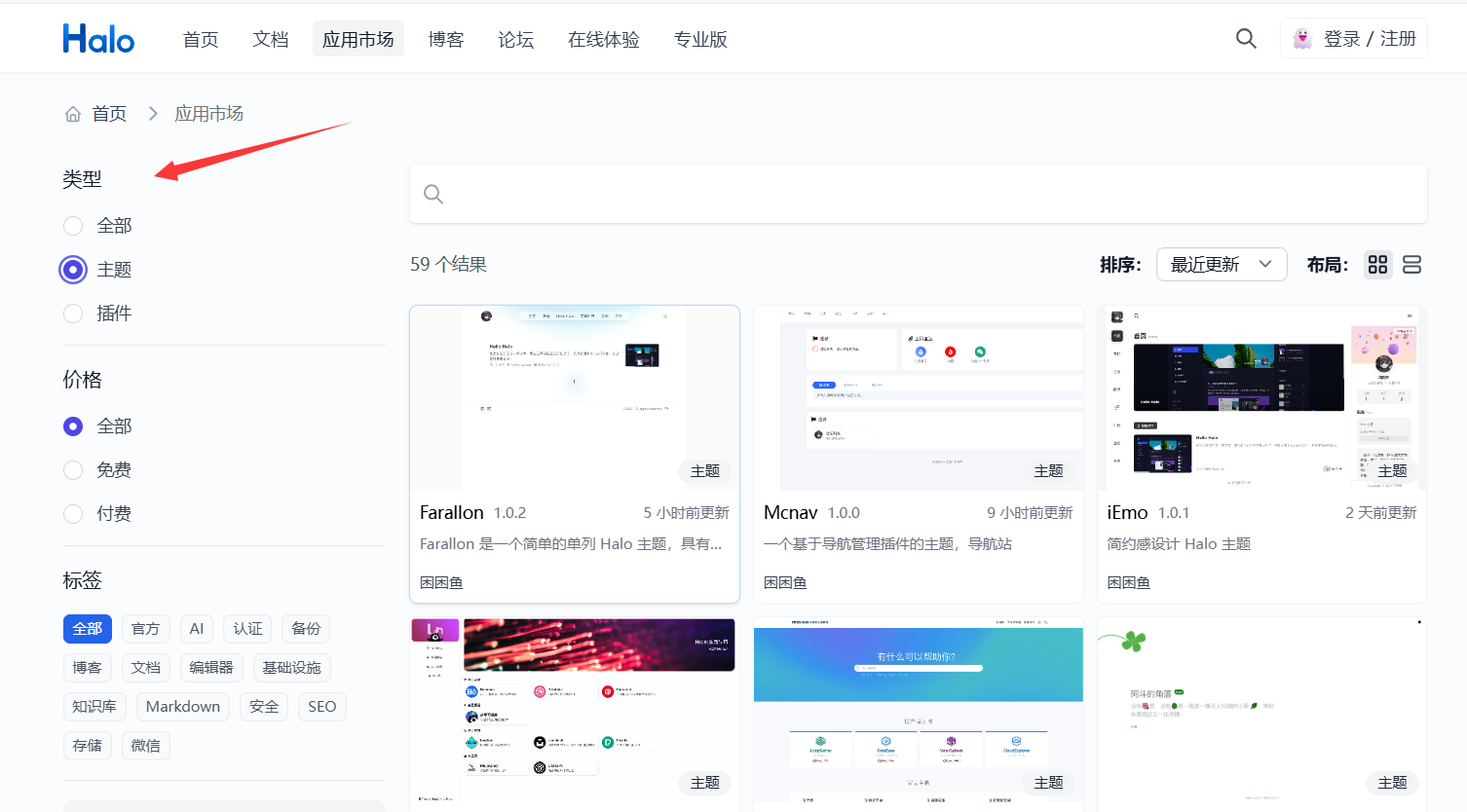This screenshot has height=812, width=1467.
Task: Choose the 付费 price option
Action: (73, 514)
